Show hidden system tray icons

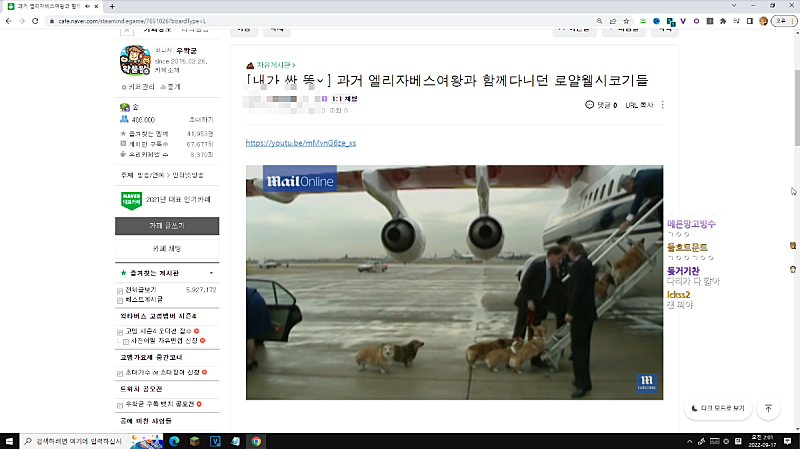click(x=689, y=441)
